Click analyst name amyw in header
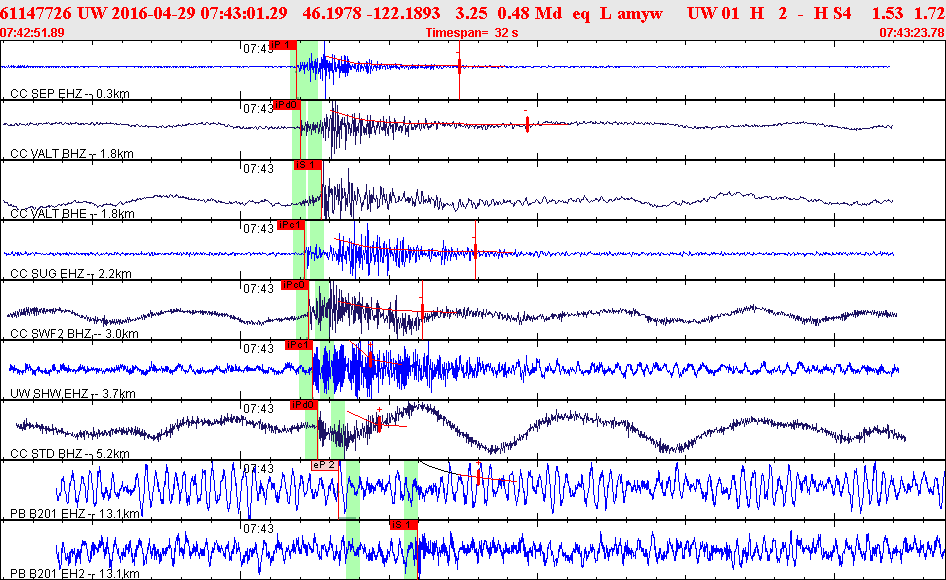The image size is (946, 580). [x=640, y=13]
